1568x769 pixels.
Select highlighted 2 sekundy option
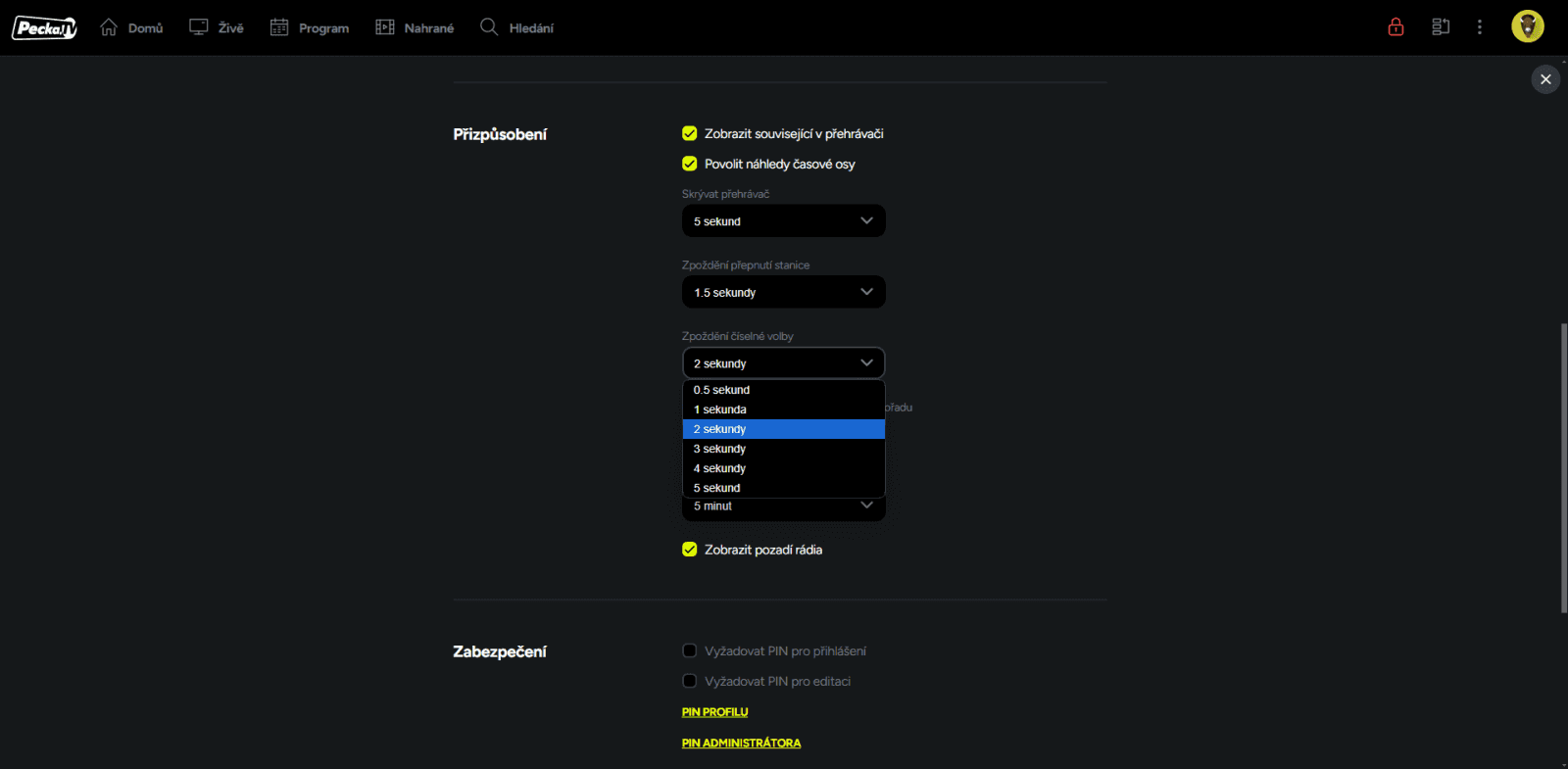784,429
